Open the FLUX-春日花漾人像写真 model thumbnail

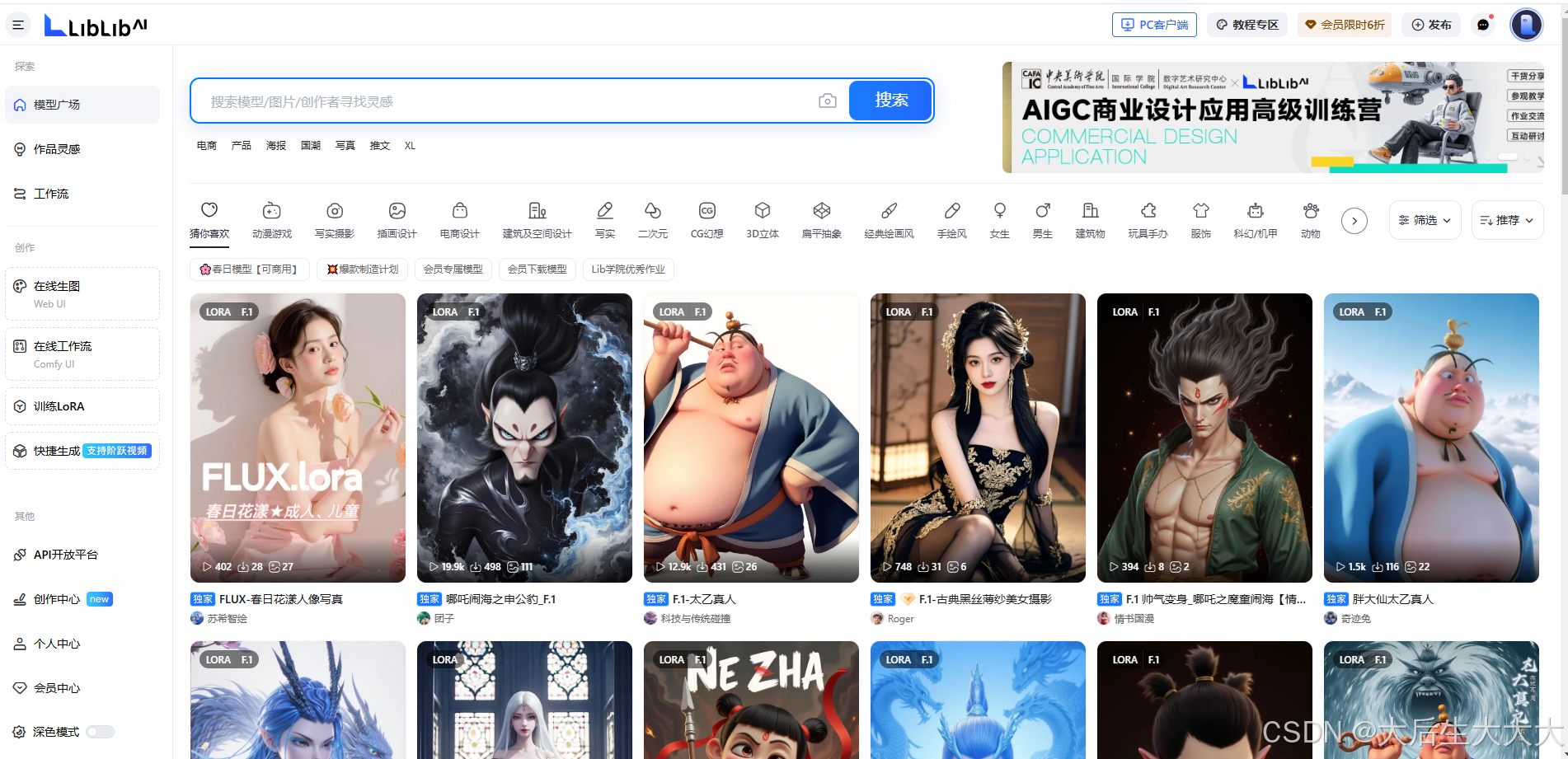point(298,438)
